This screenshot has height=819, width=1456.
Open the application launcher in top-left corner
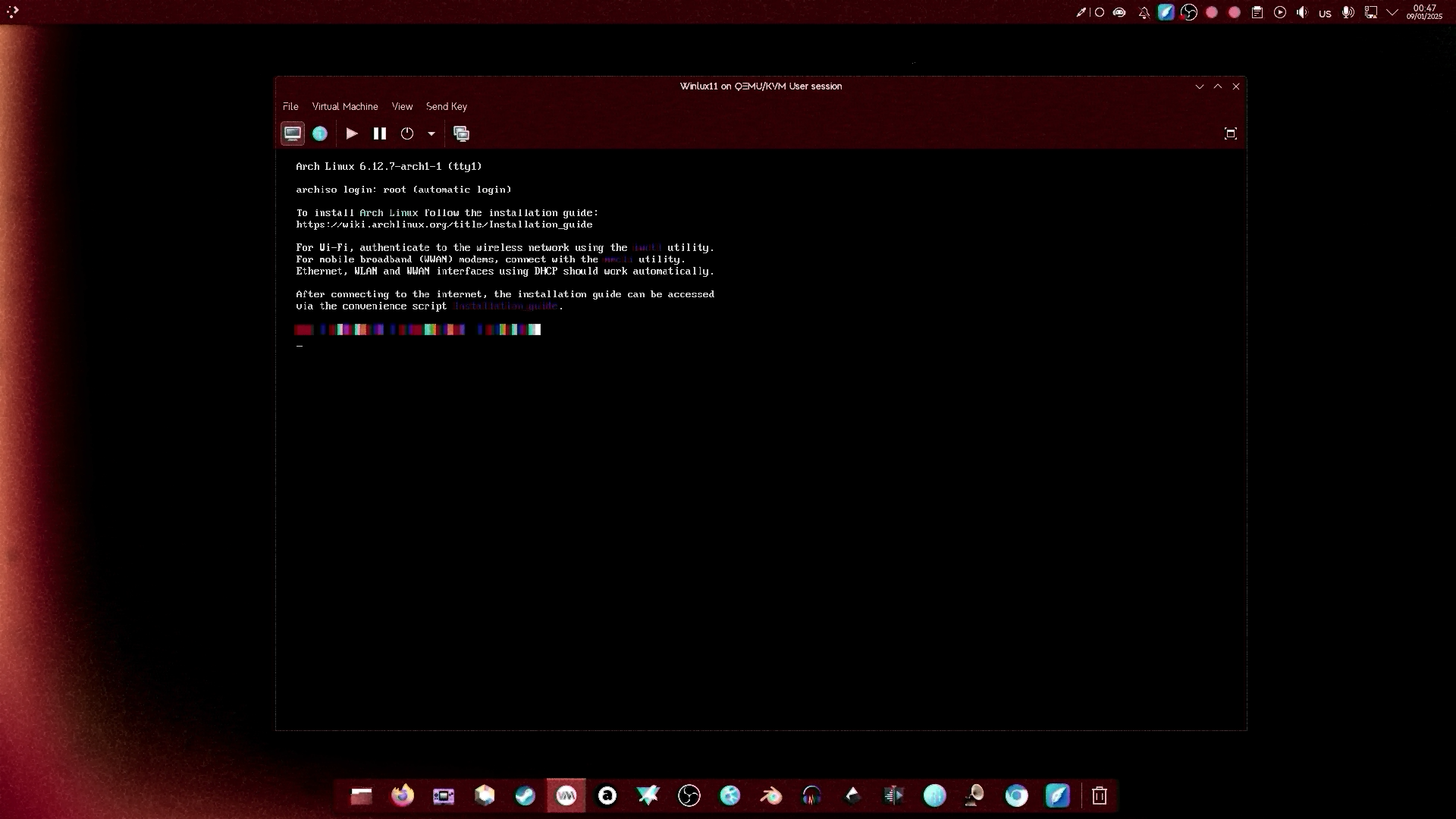[x=12, y=11]
